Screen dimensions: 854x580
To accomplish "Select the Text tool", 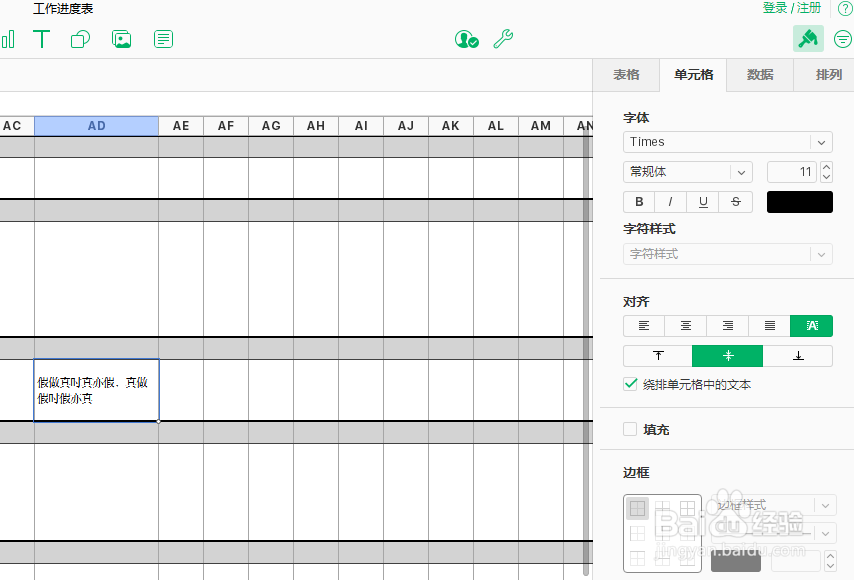I will point(42,39).
